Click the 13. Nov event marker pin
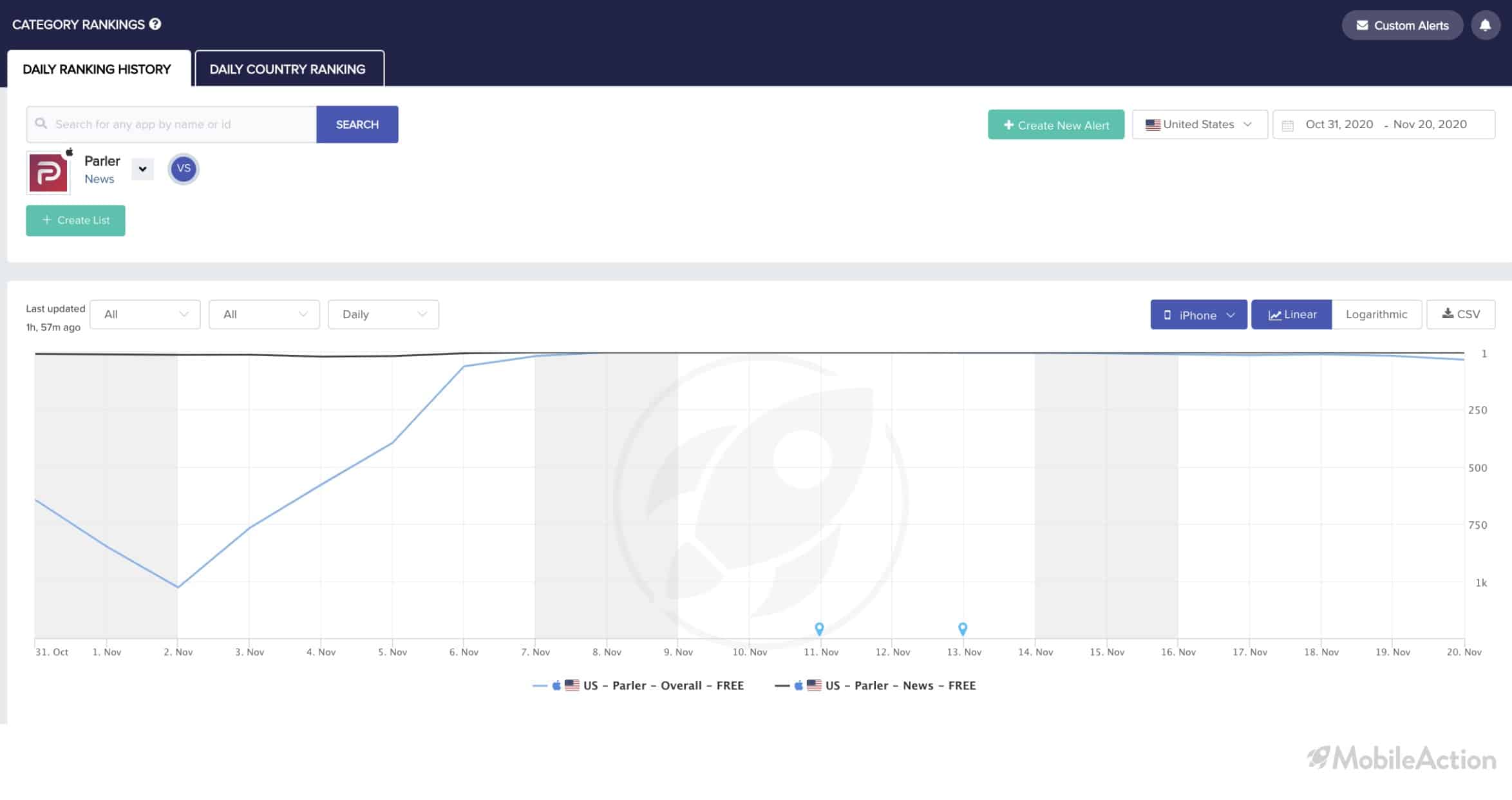 tap(963, 628)
